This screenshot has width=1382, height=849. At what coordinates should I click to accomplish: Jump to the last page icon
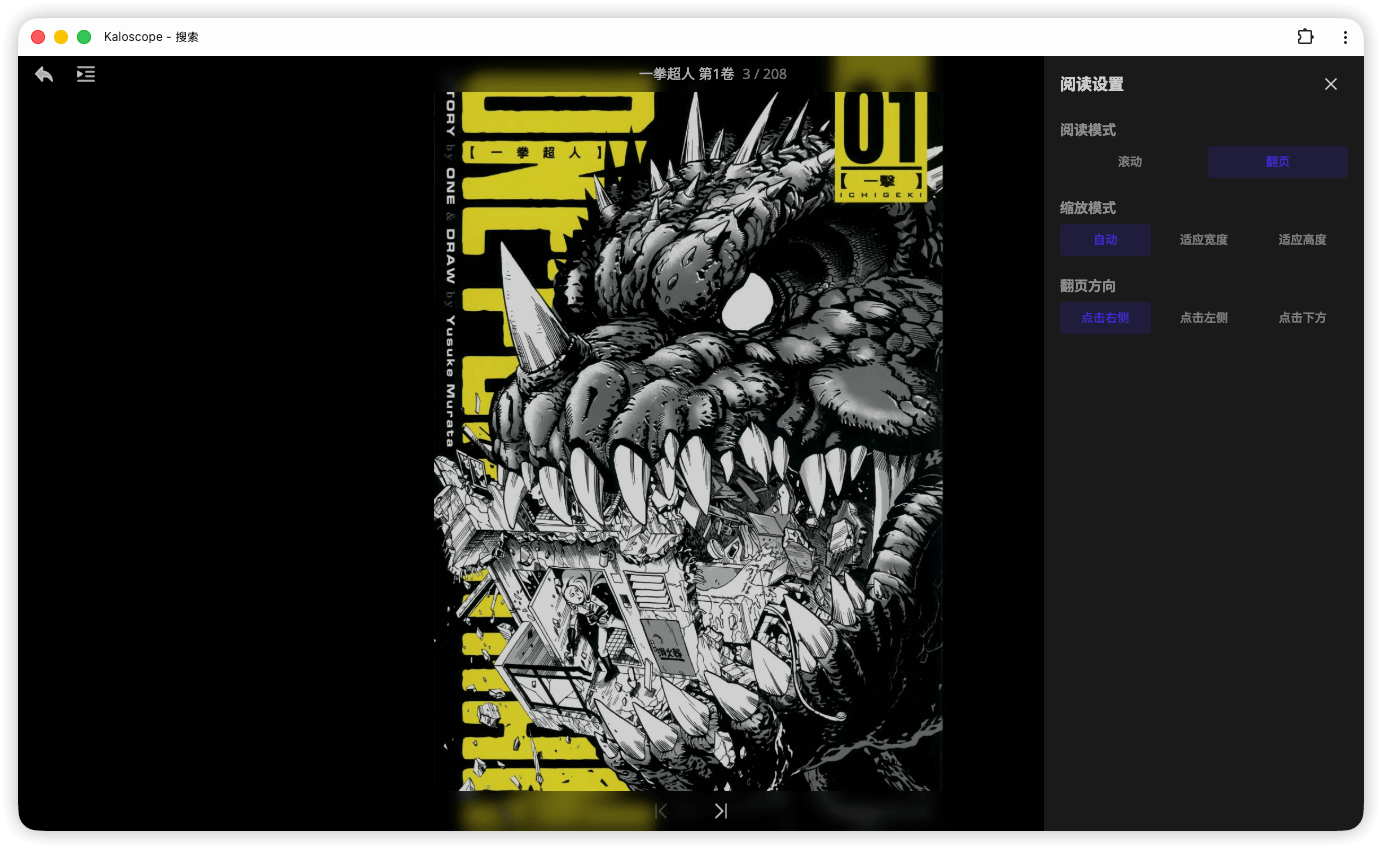721,811
